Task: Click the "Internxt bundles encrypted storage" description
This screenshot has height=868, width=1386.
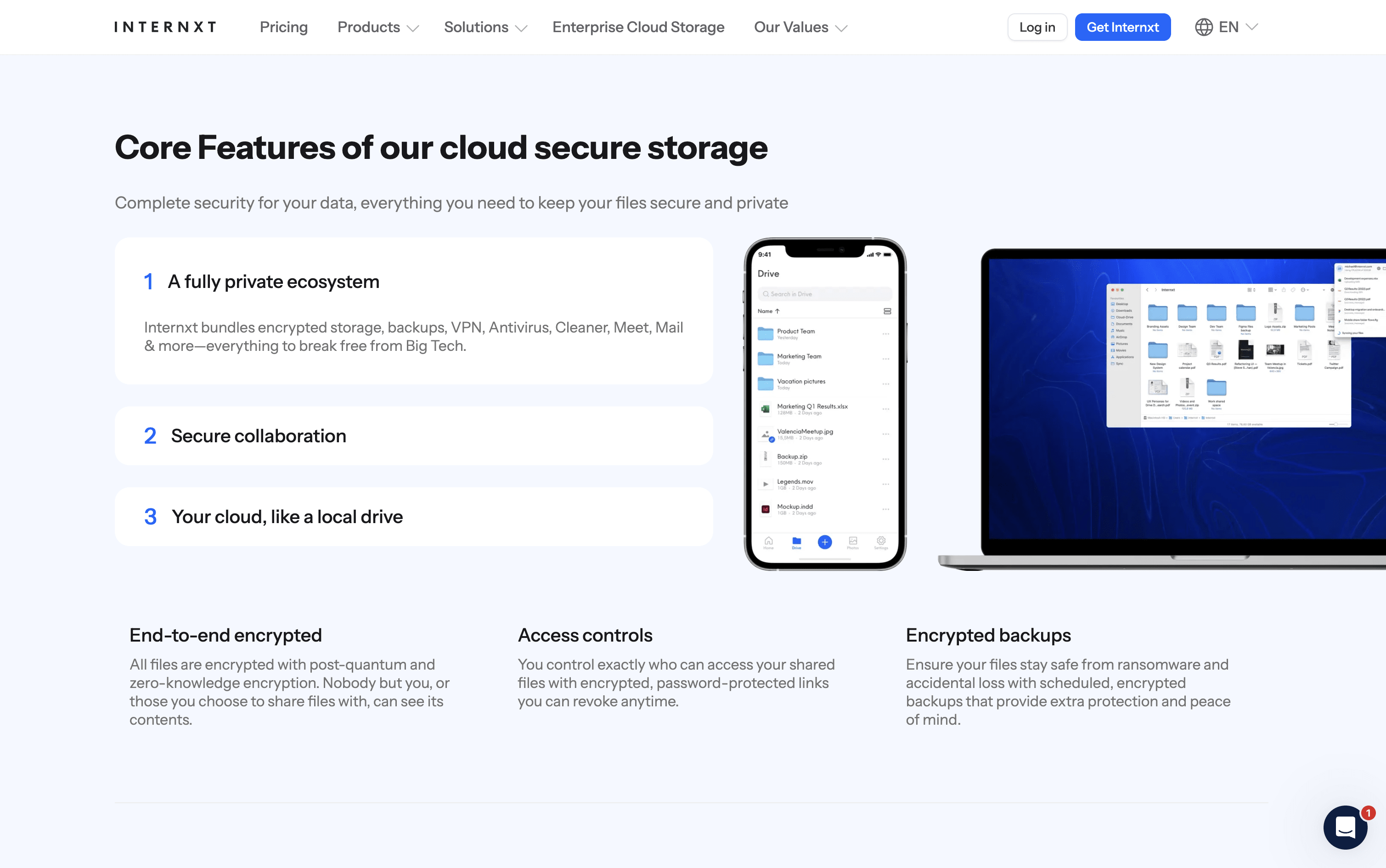Action: point(413,336)
